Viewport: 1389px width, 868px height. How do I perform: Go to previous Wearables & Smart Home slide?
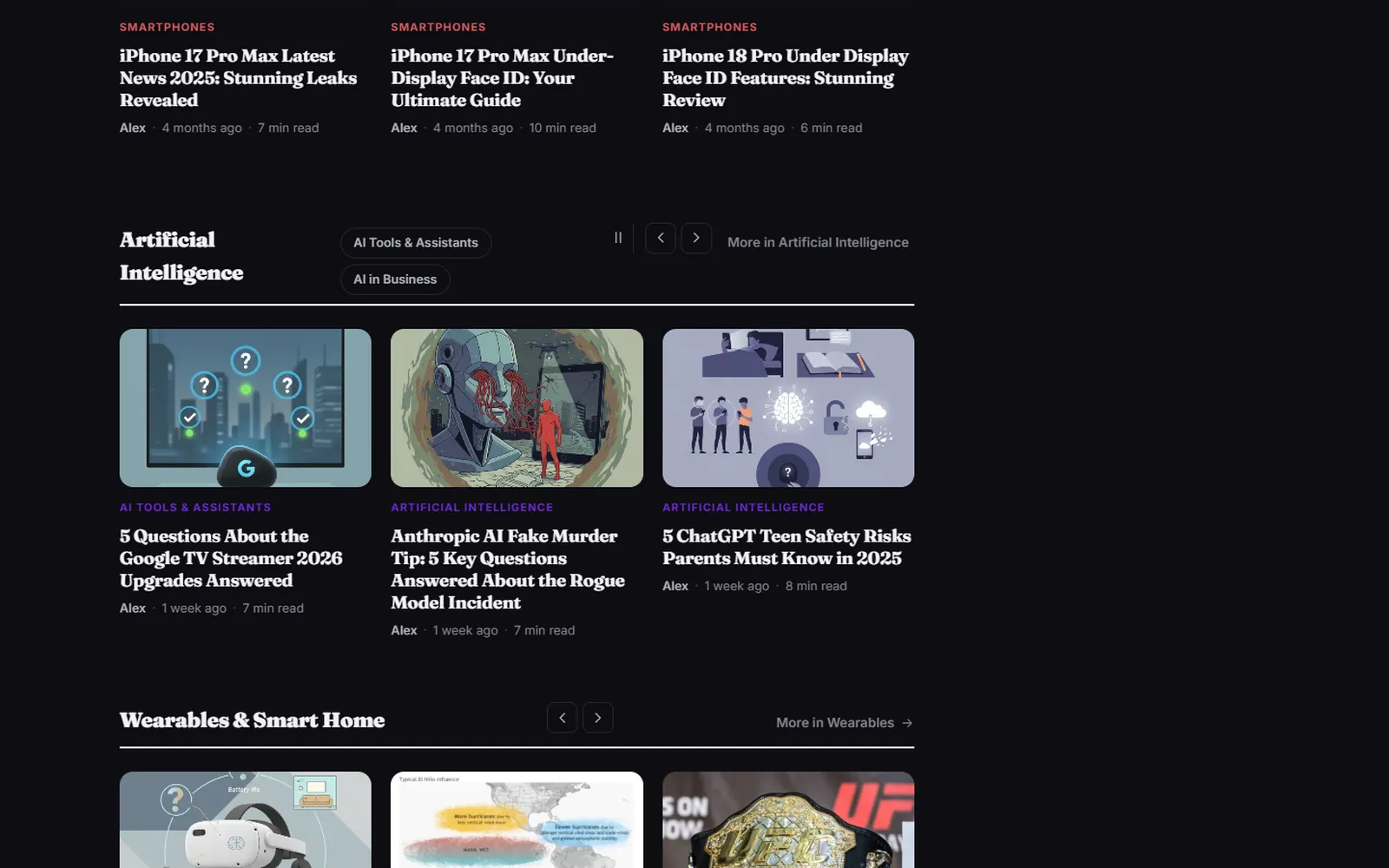point(563,718)
